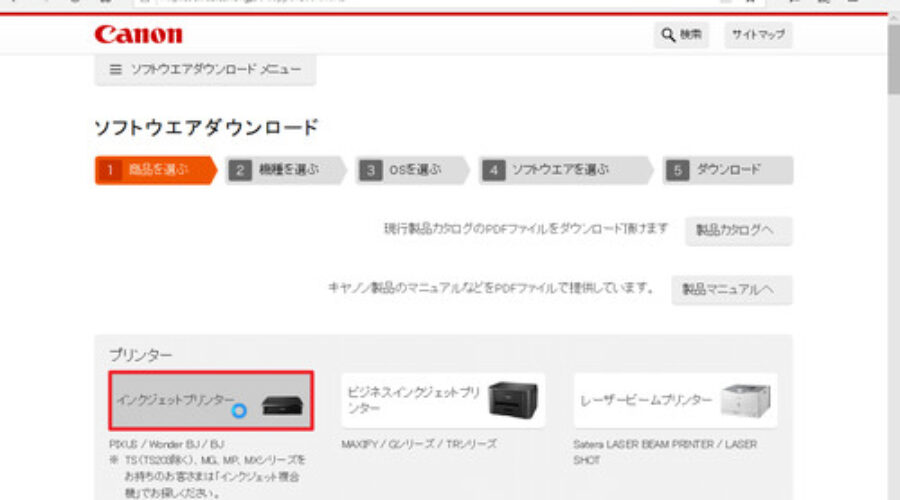Open the 製品カタログへ button
Viewport: 900px width, 500px height.
point(739,231)
